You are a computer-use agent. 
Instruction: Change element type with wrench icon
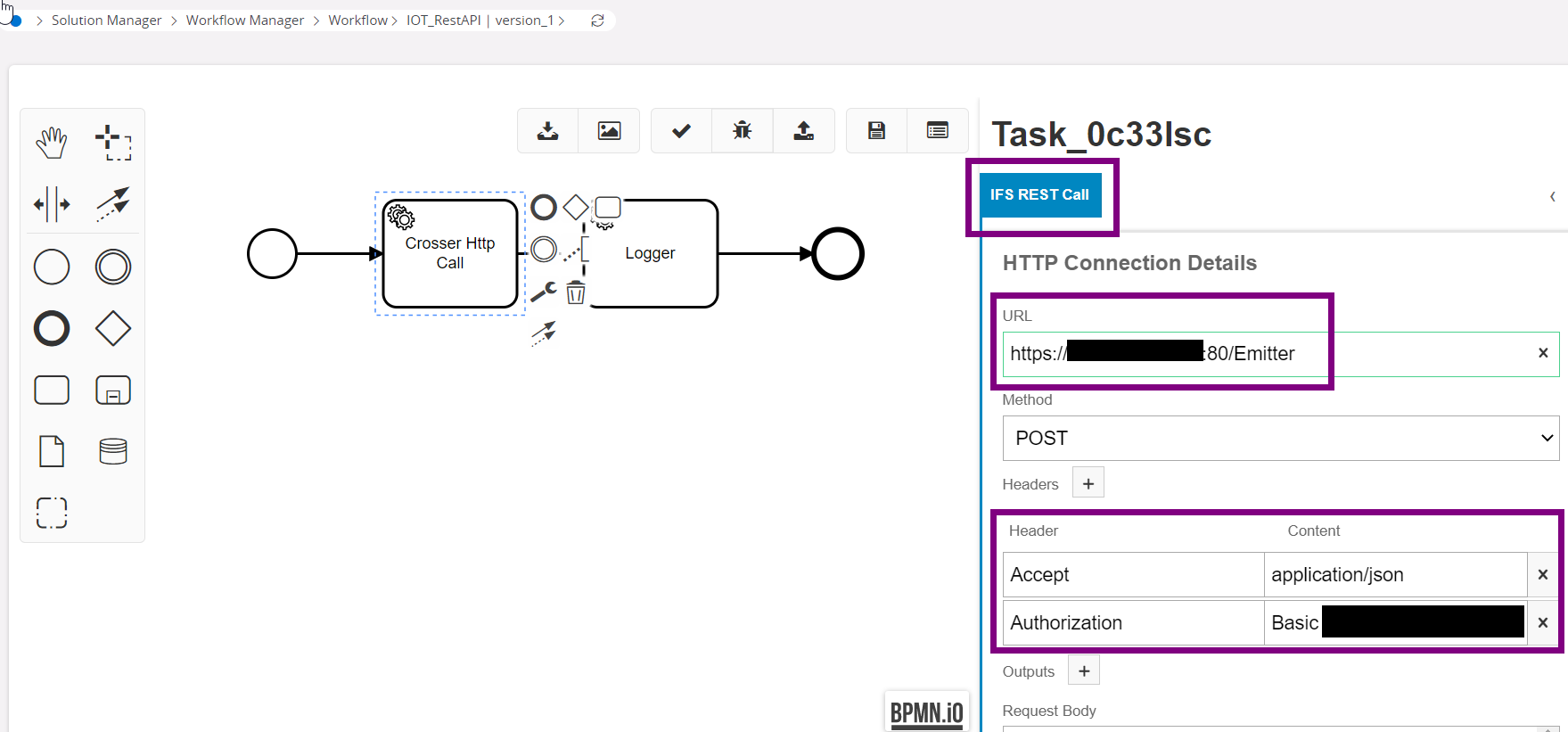coord(544,292)
